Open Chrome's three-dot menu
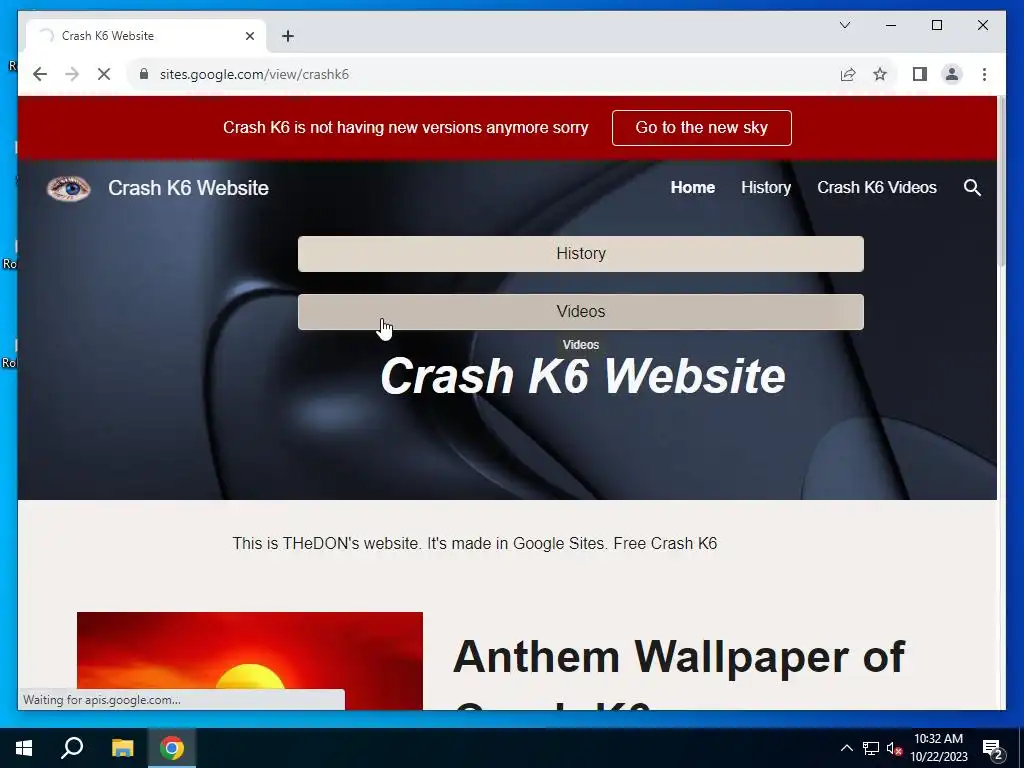This screenshot has width=1024, height=768. (x=984, y=74)
